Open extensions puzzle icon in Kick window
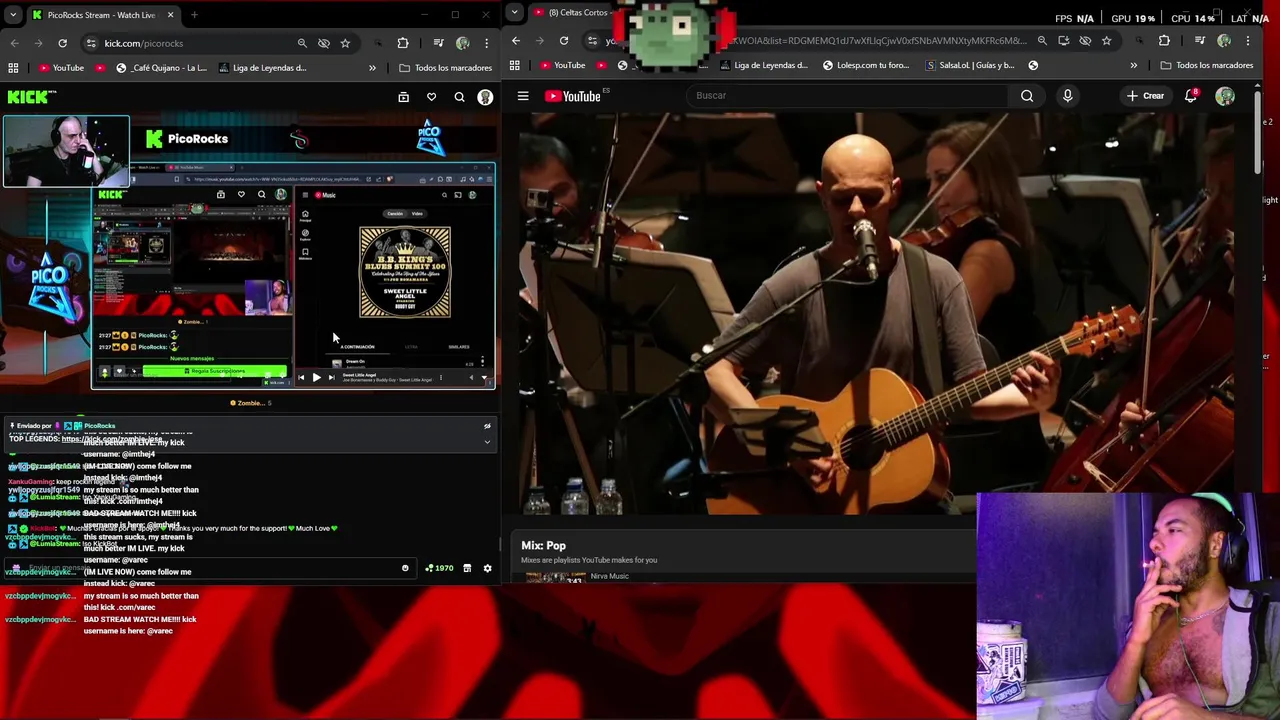 point(403,43)
